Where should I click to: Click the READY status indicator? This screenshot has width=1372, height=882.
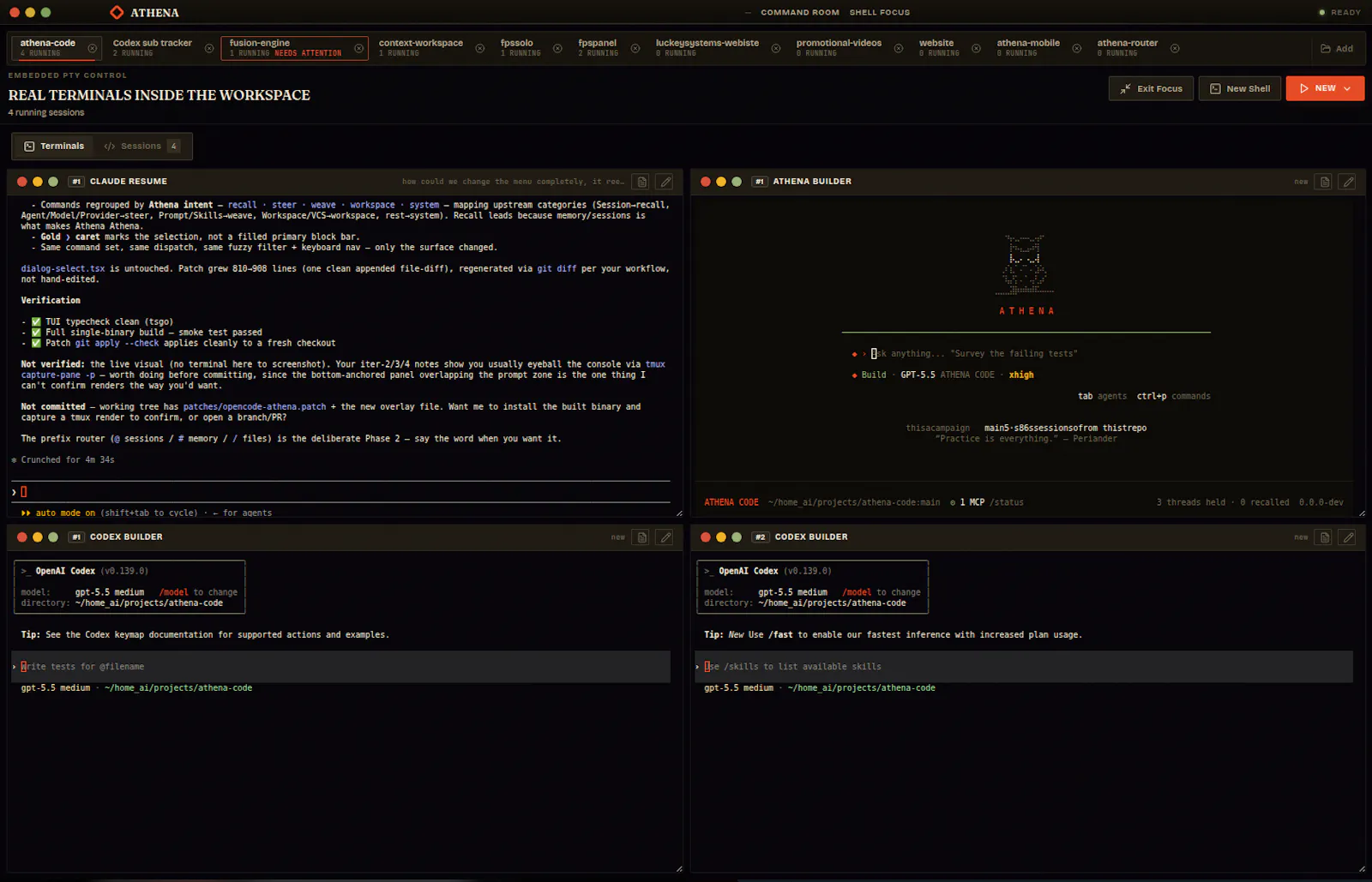tap(1339, 13)
